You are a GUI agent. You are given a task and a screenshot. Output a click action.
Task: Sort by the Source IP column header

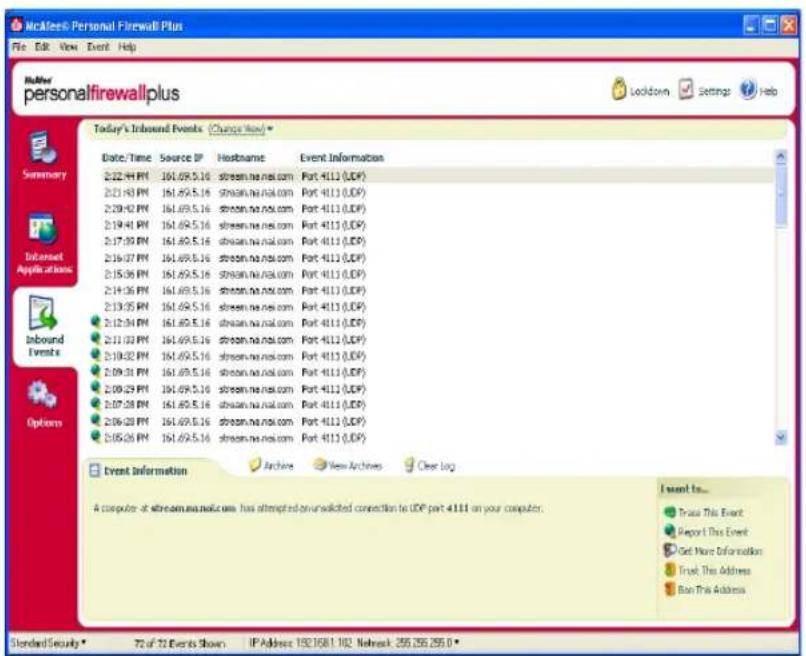(x=181, y=158)
